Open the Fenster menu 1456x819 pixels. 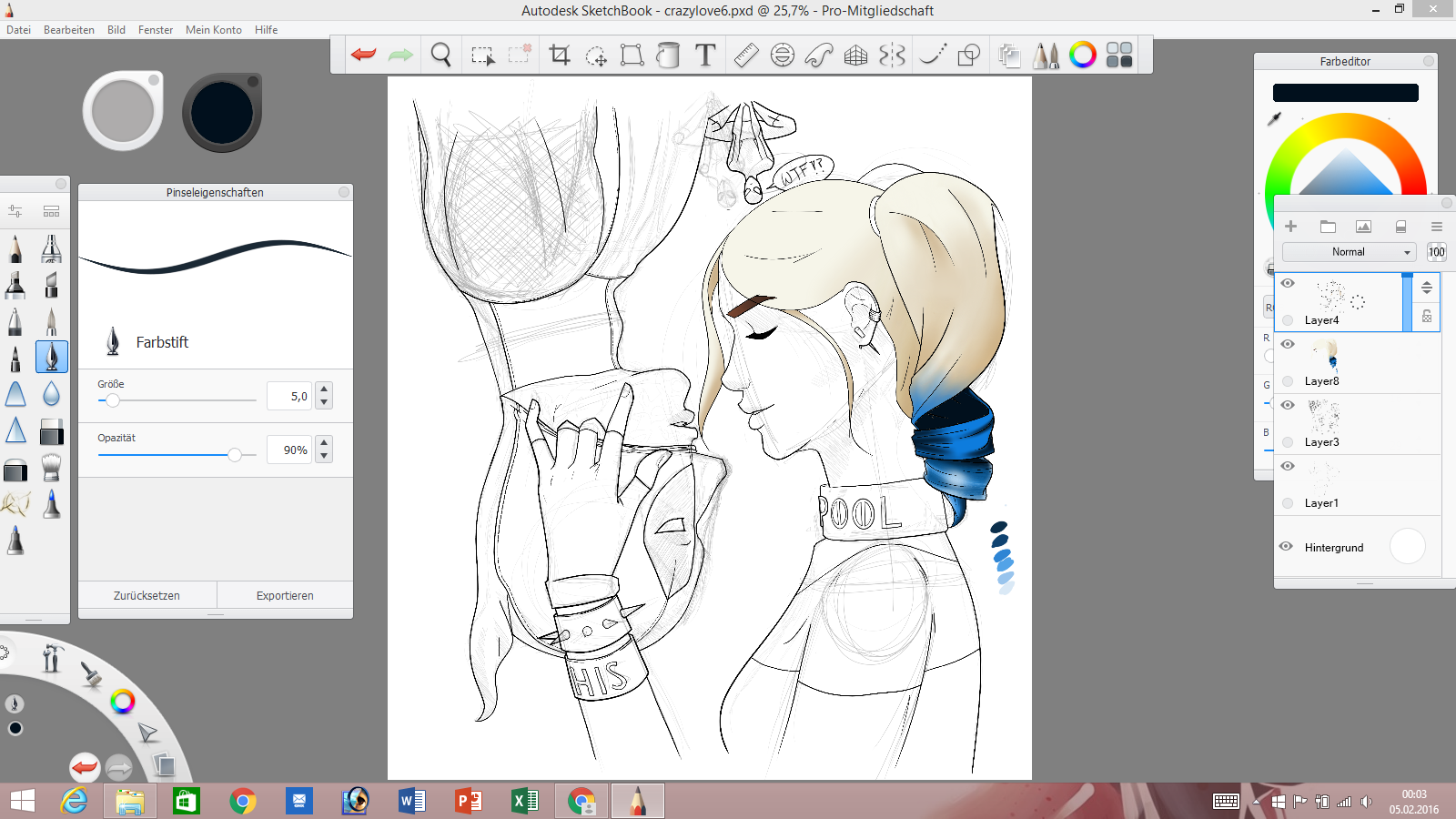[x=156, y=30]
